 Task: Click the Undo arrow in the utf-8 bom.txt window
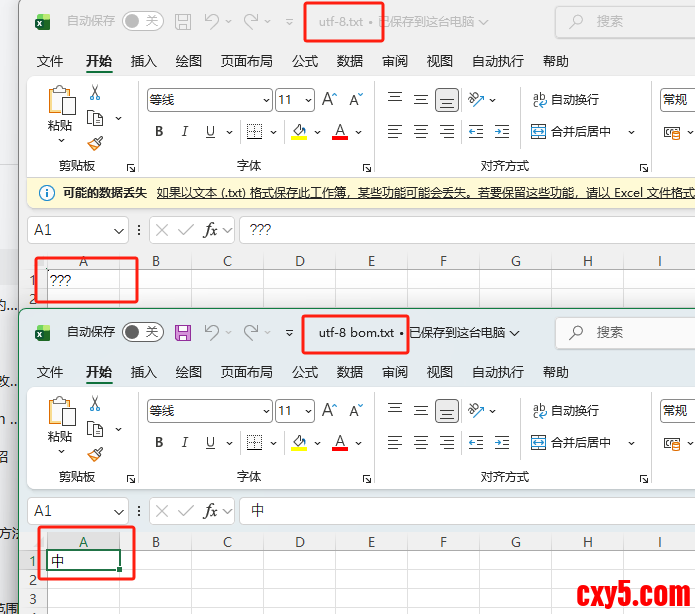[212, 332]
